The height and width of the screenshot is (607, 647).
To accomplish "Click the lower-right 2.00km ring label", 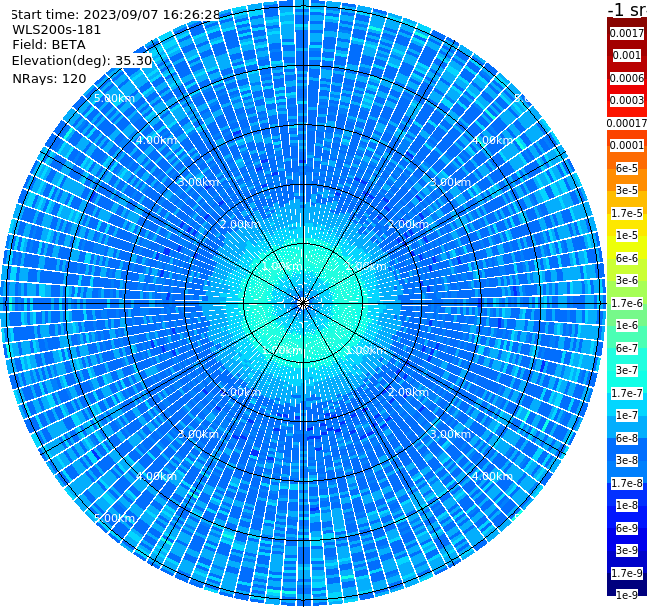I will (408, 392).
